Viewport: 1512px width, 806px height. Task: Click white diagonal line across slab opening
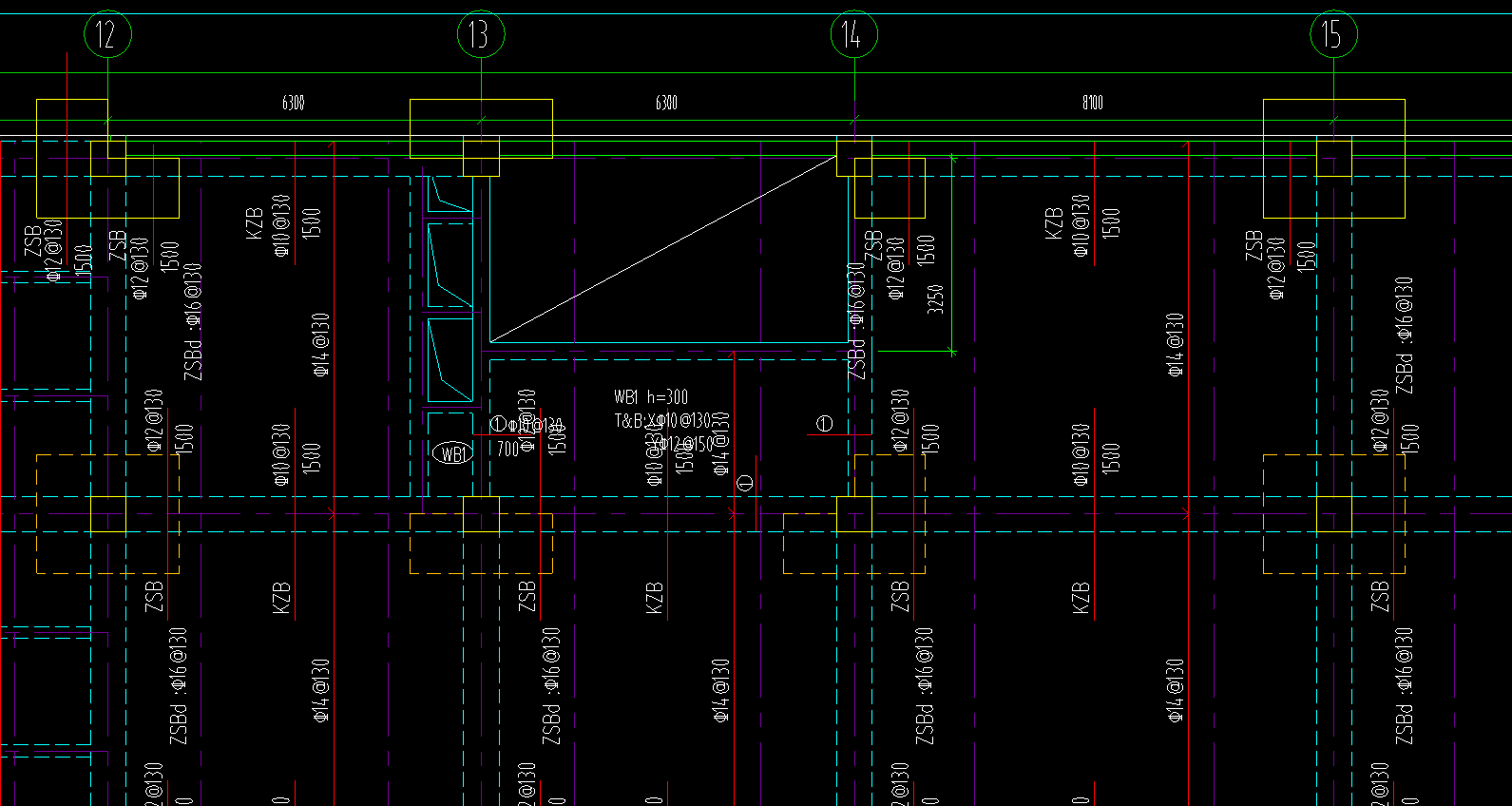[x=662, y=249]
